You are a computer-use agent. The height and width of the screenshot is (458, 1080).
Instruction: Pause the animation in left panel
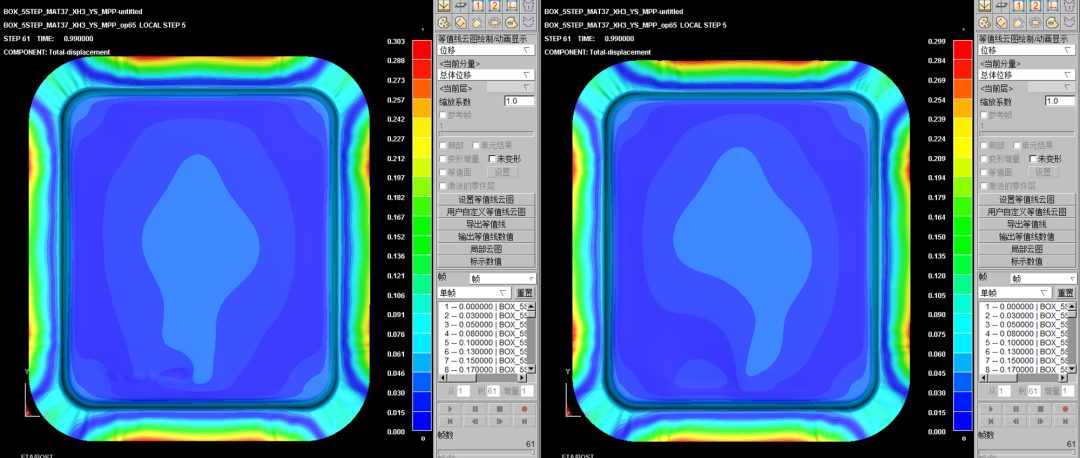[x=475, y=408]
